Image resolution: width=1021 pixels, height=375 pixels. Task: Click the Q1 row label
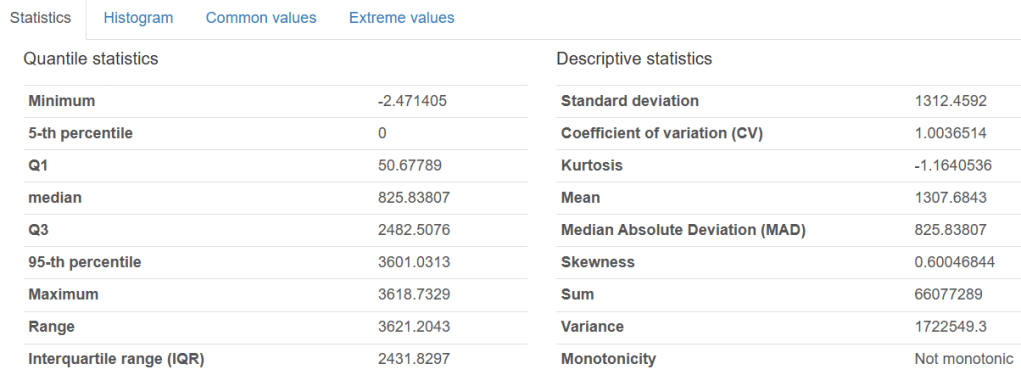38,165
